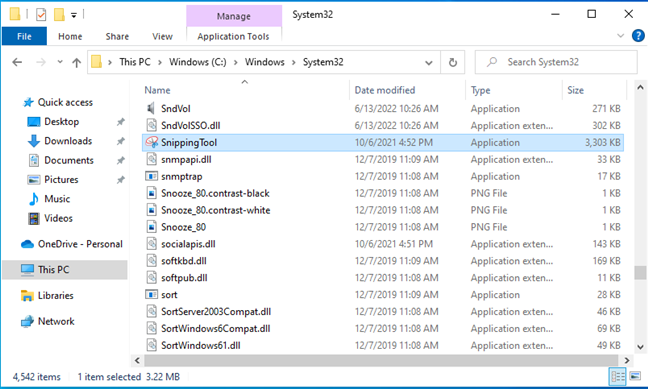
Task: Click the refresh icon beside address bar
Action: (x=453, y=62)
